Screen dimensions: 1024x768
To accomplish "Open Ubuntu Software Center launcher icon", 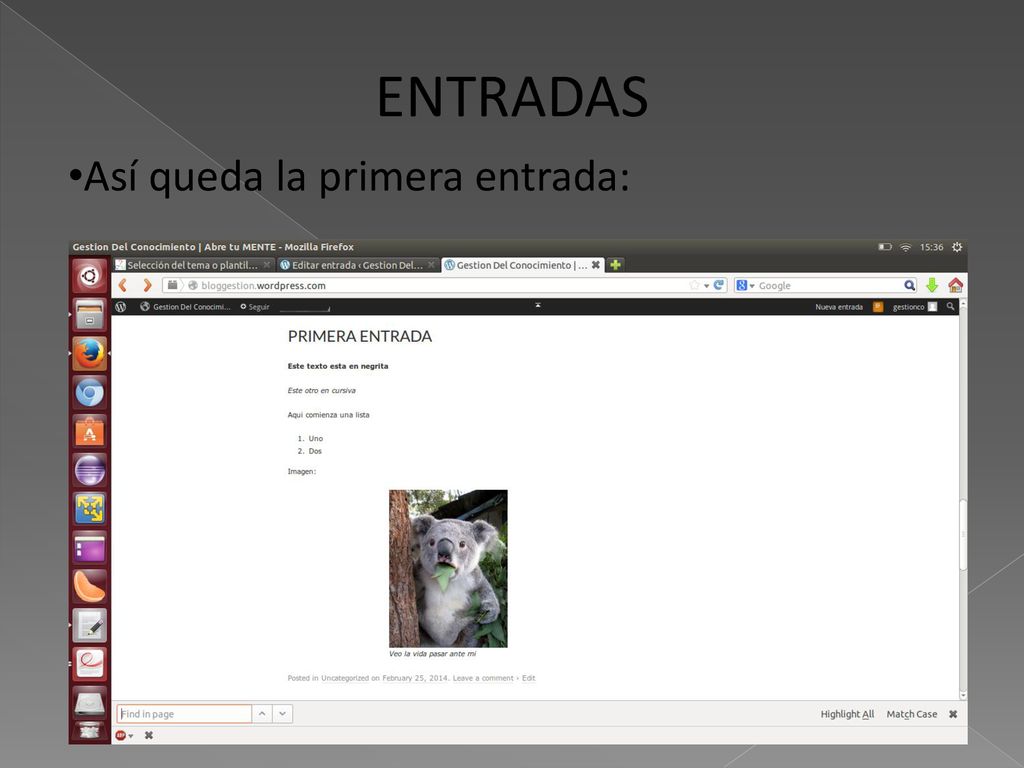I will click(89, 432).
